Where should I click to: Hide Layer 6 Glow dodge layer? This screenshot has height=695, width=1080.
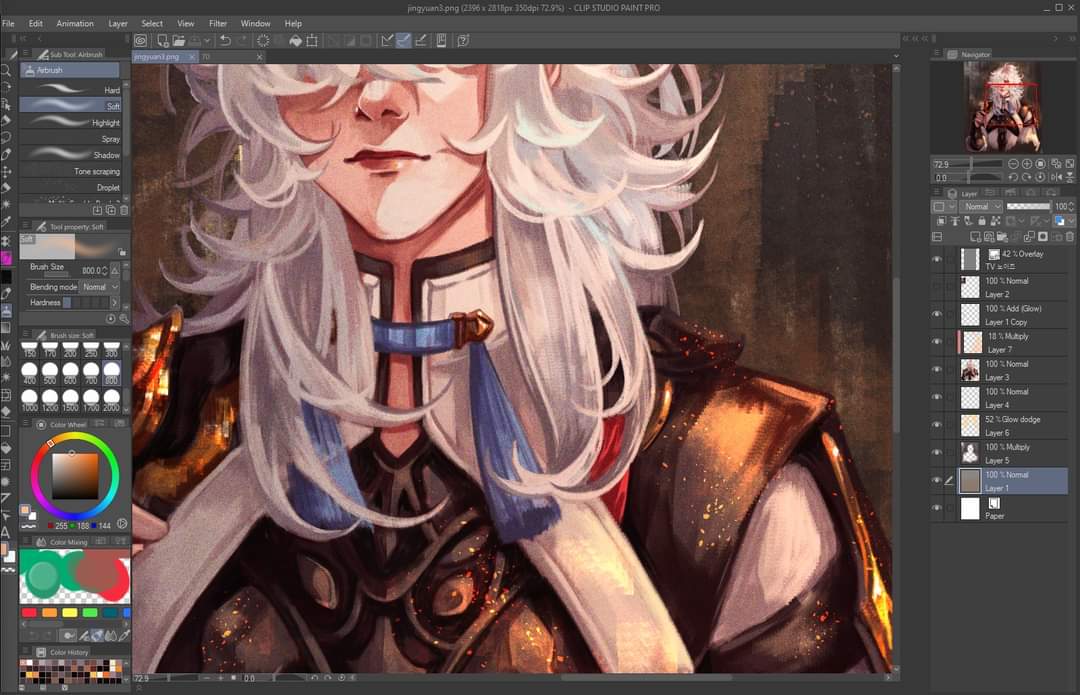[x=937, y=425]
